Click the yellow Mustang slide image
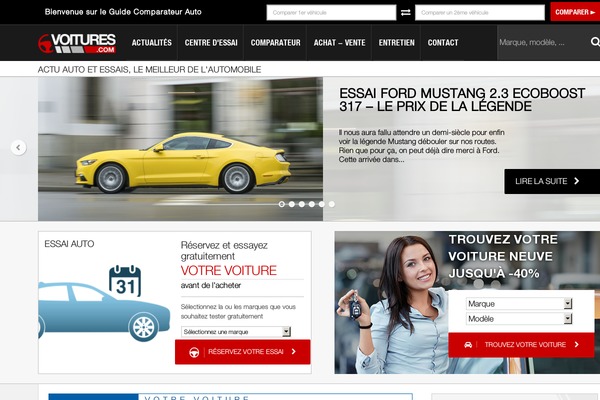The height and width of the screenshot is (400, 600). [180, 149]
